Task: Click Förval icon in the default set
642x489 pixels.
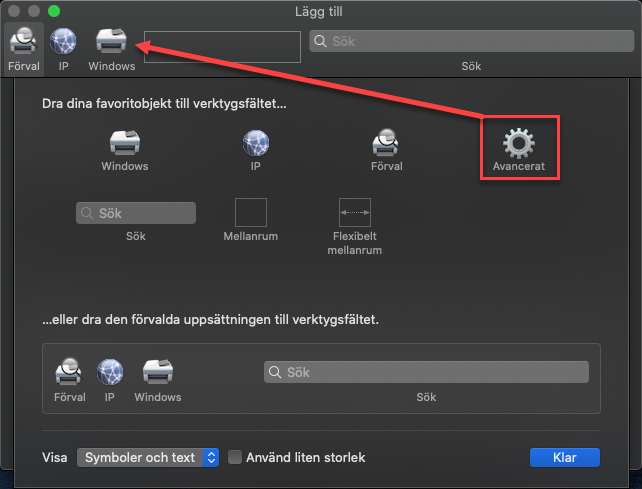Action: click(x=69, y=372)
